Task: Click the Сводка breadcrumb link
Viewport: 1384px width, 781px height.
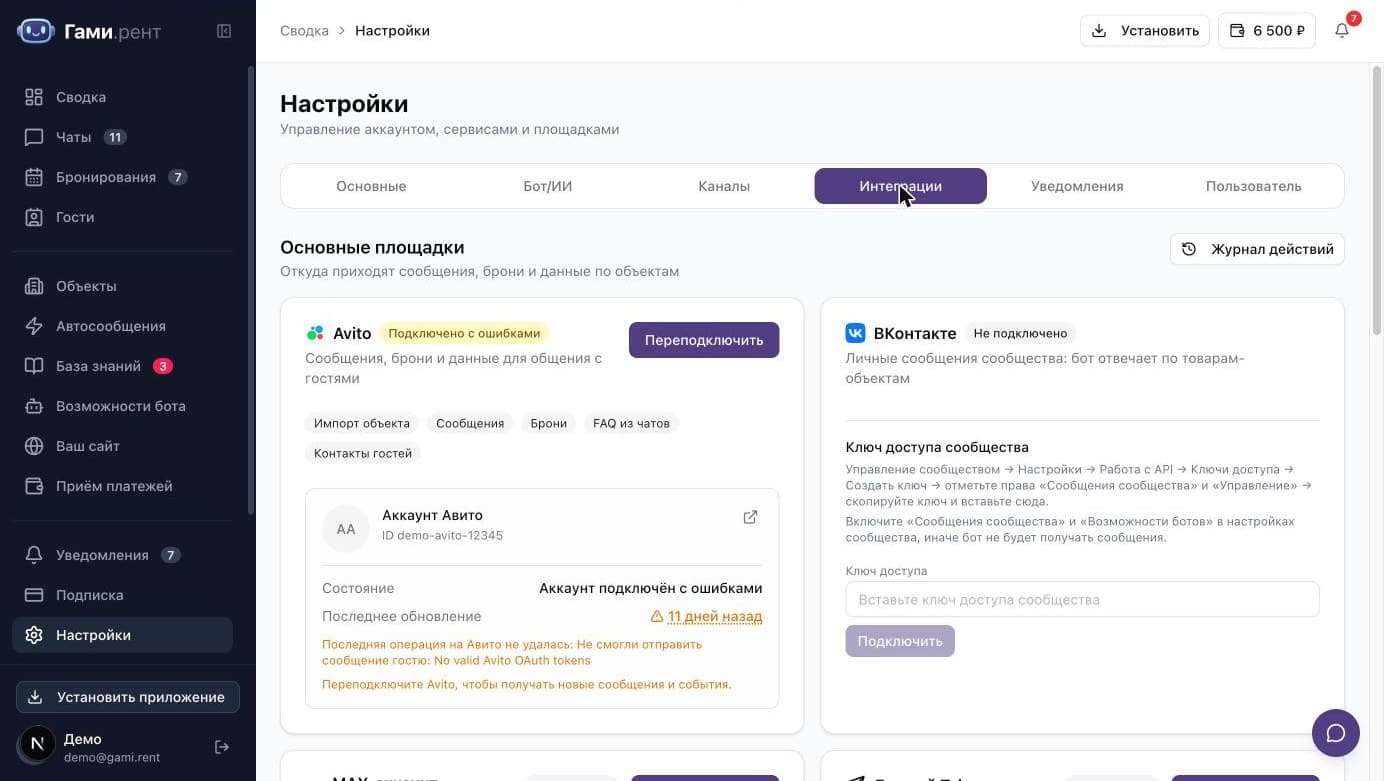Action: pos(304,31)
